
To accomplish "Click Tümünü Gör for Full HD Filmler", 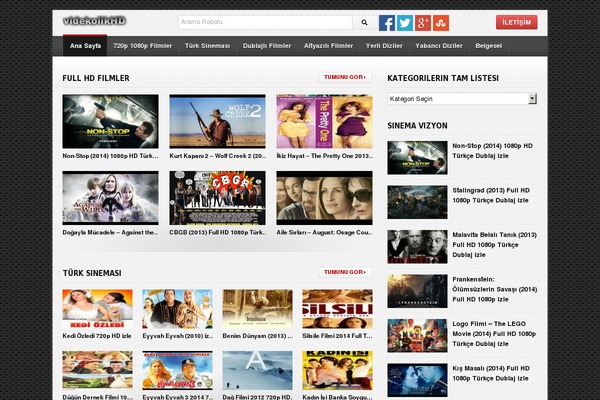I will (x=345, y=77).
